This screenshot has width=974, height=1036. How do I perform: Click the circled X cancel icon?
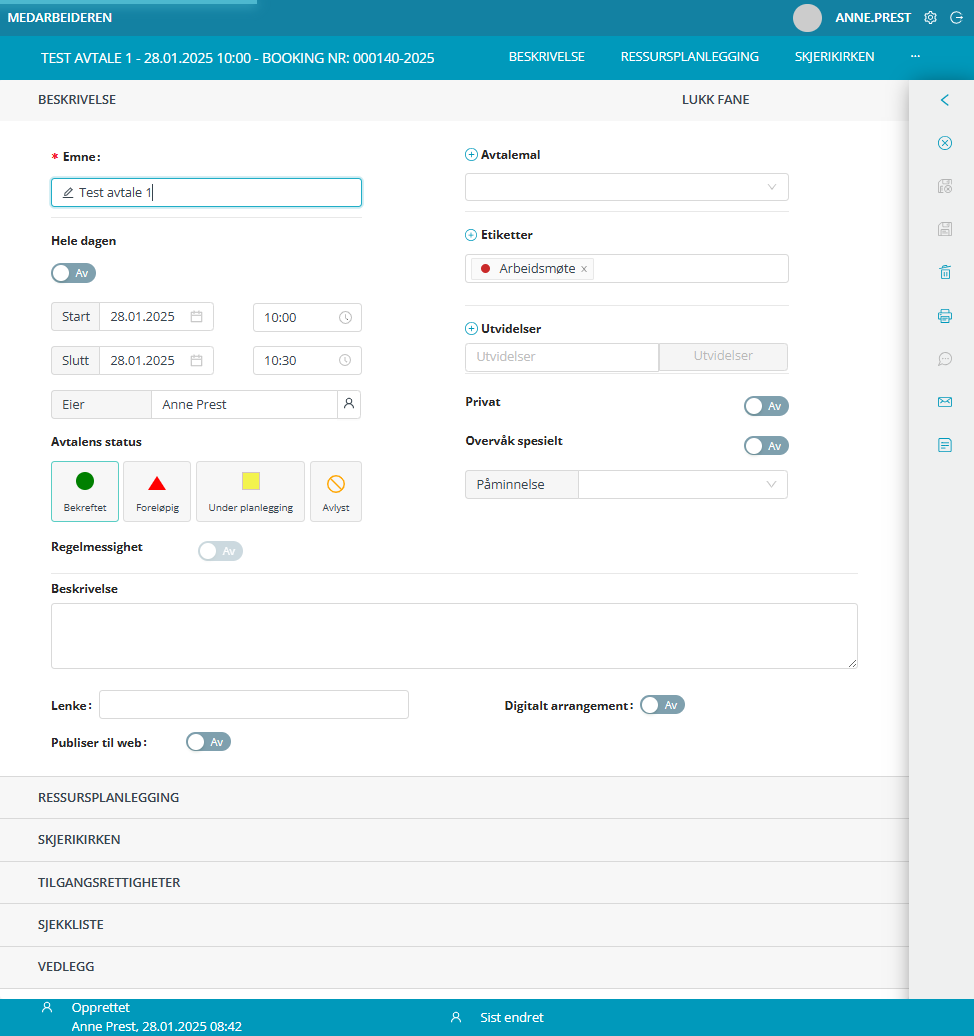[x=944, y=143]
